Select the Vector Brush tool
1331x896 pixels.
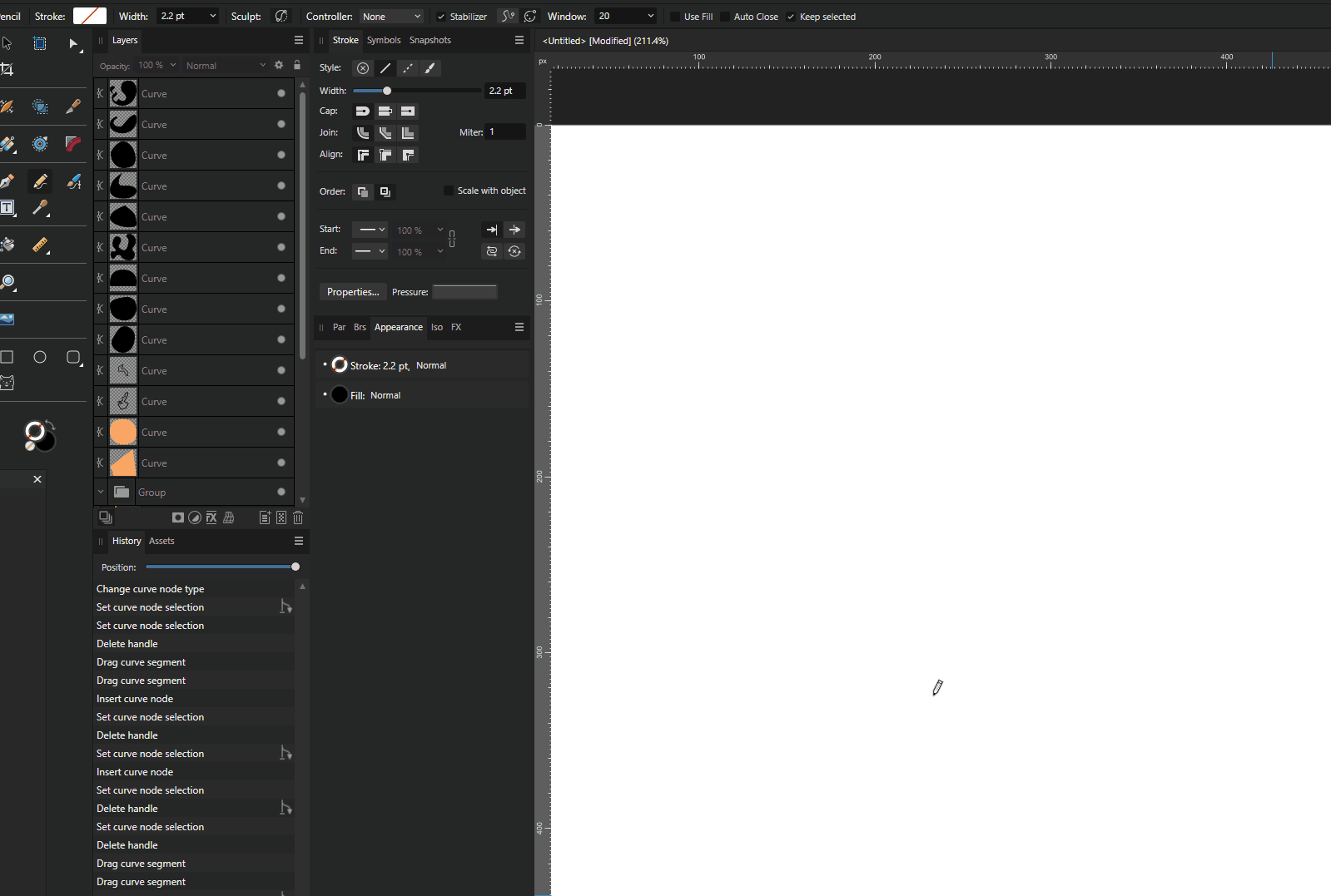[x=73, y=181]
